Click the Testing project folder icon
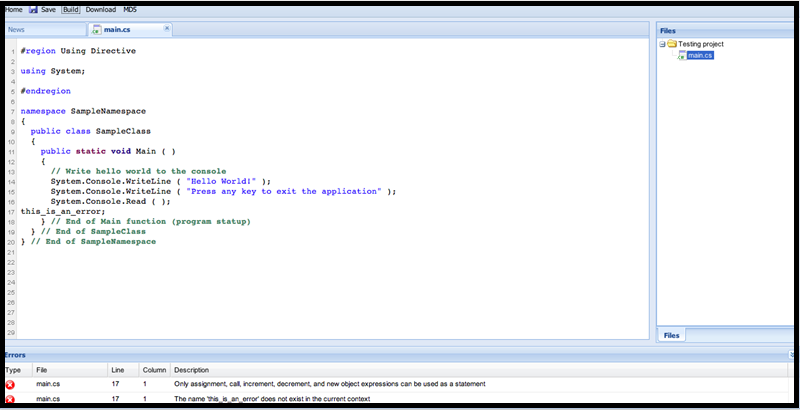 [x=672, y=44]
